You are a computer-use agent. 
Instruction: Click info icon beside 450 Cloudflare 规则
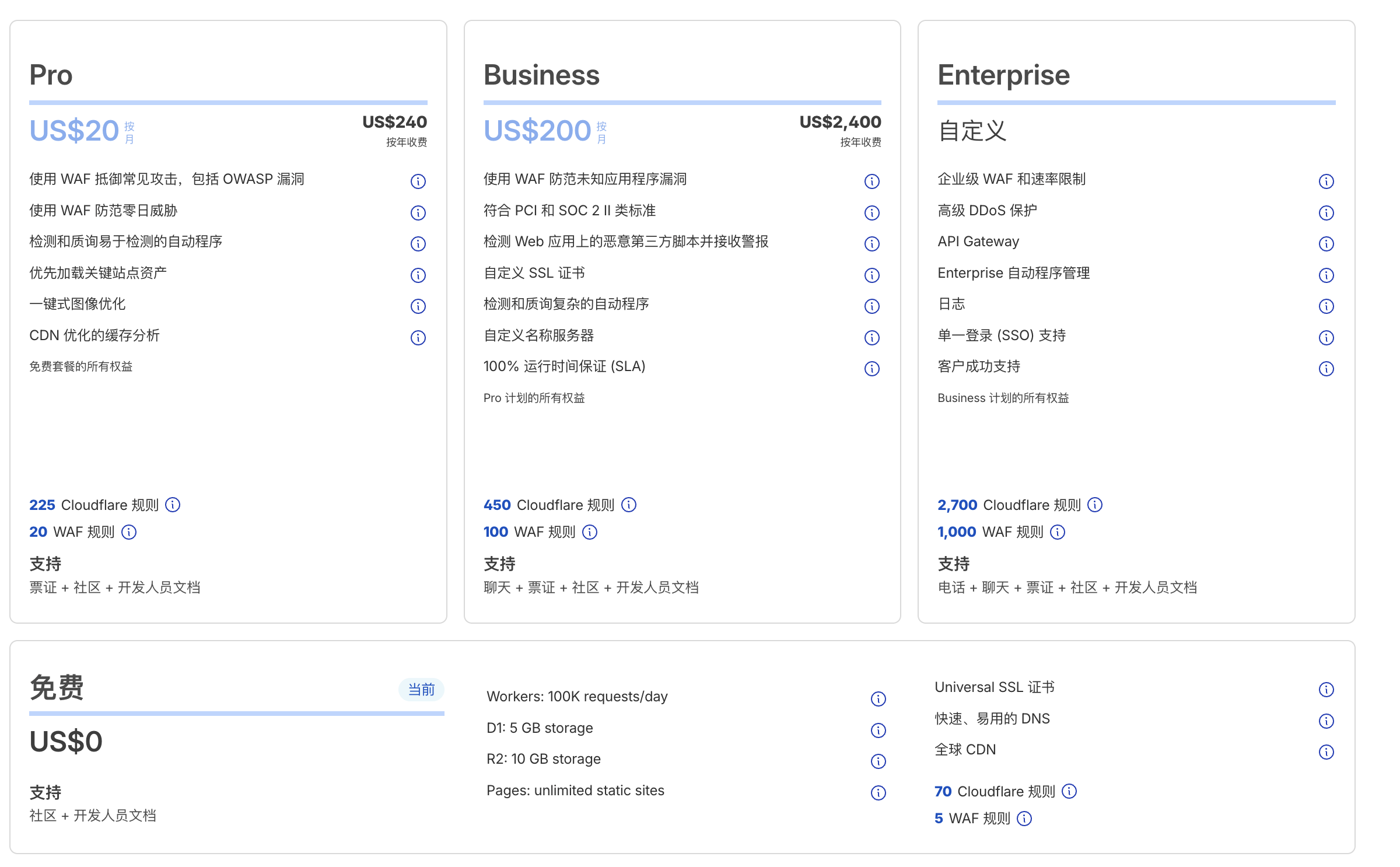(x=629, y=505)
